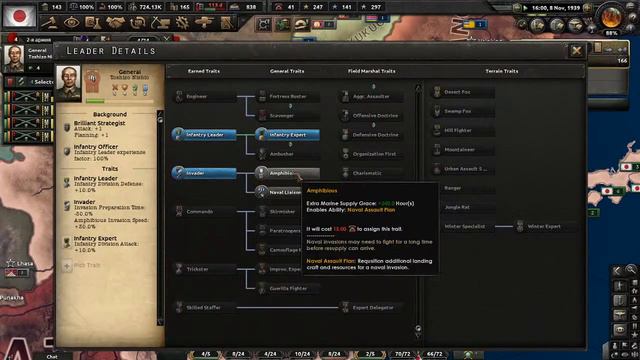
Task: Toggle the land map mode button
Action: (538, 26)
